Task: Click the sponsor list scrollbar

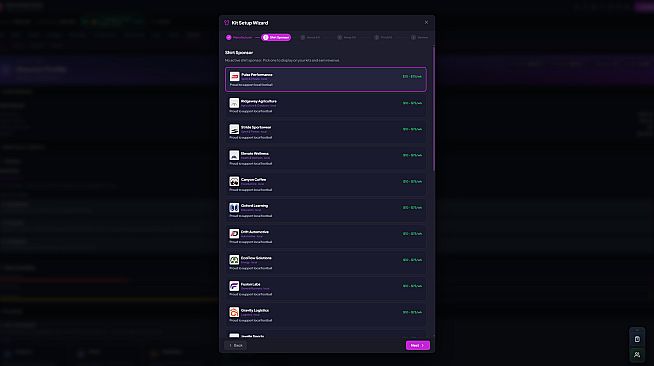Action: (x=434, y=108)
